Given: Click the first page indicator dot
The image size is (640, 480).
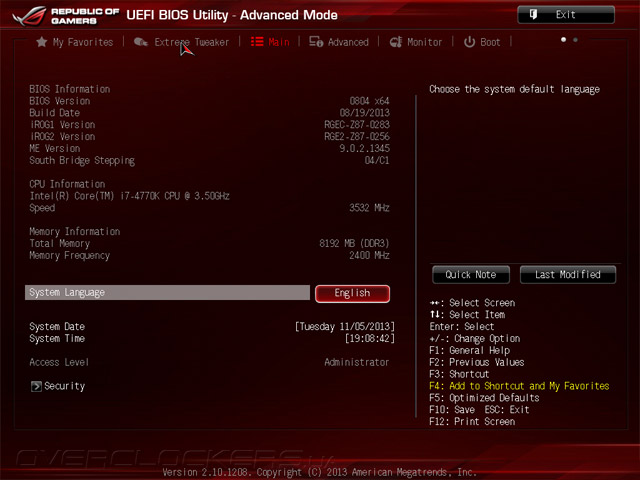Looking at the screenshot, I should (x=564, y=40).
